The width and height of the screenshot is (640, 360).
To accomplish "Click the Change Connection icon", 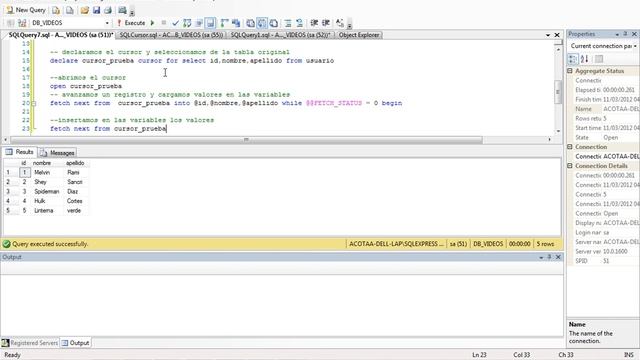I will 22,23.
